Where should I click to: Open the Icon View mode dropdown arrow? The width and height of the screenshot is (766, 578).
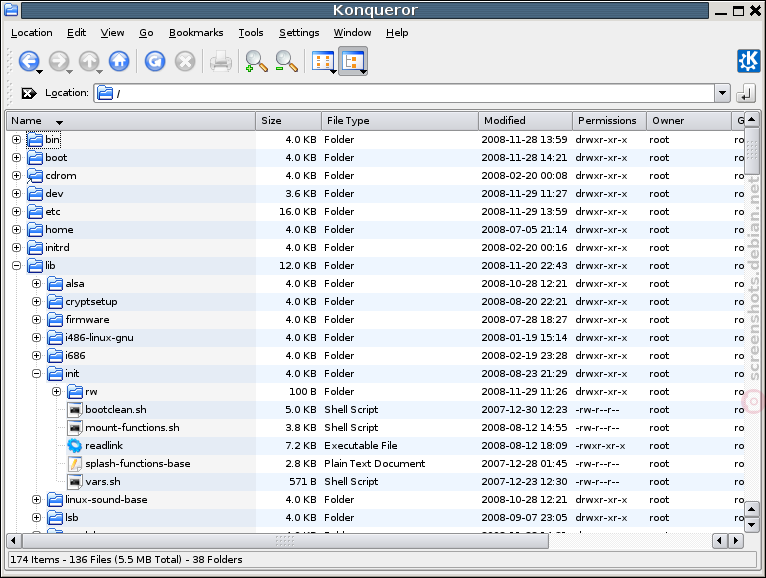[333, 72]
